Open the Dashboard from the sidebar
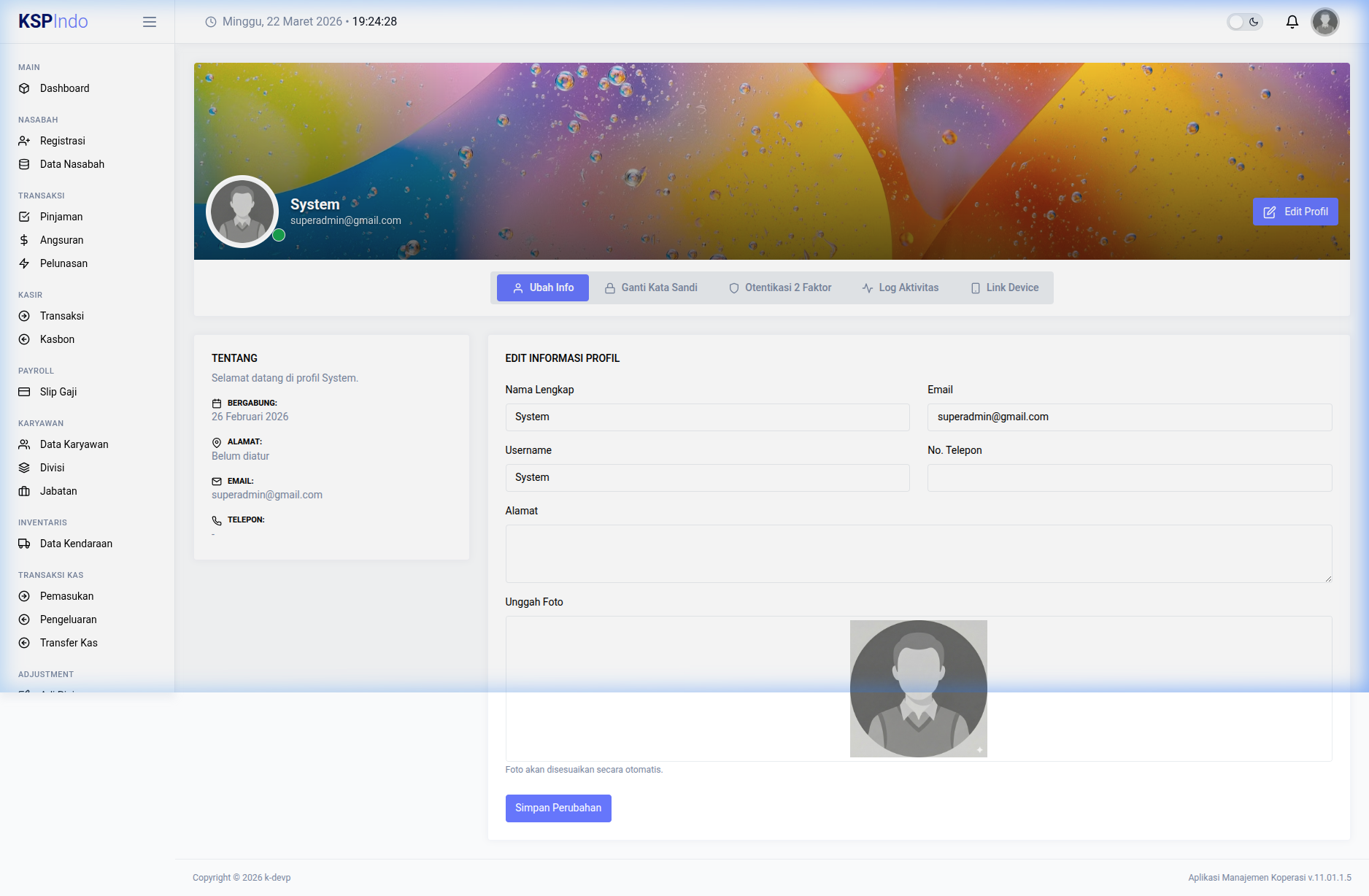The width and height of the screenshot is (1369, 896). click(64, 88)
